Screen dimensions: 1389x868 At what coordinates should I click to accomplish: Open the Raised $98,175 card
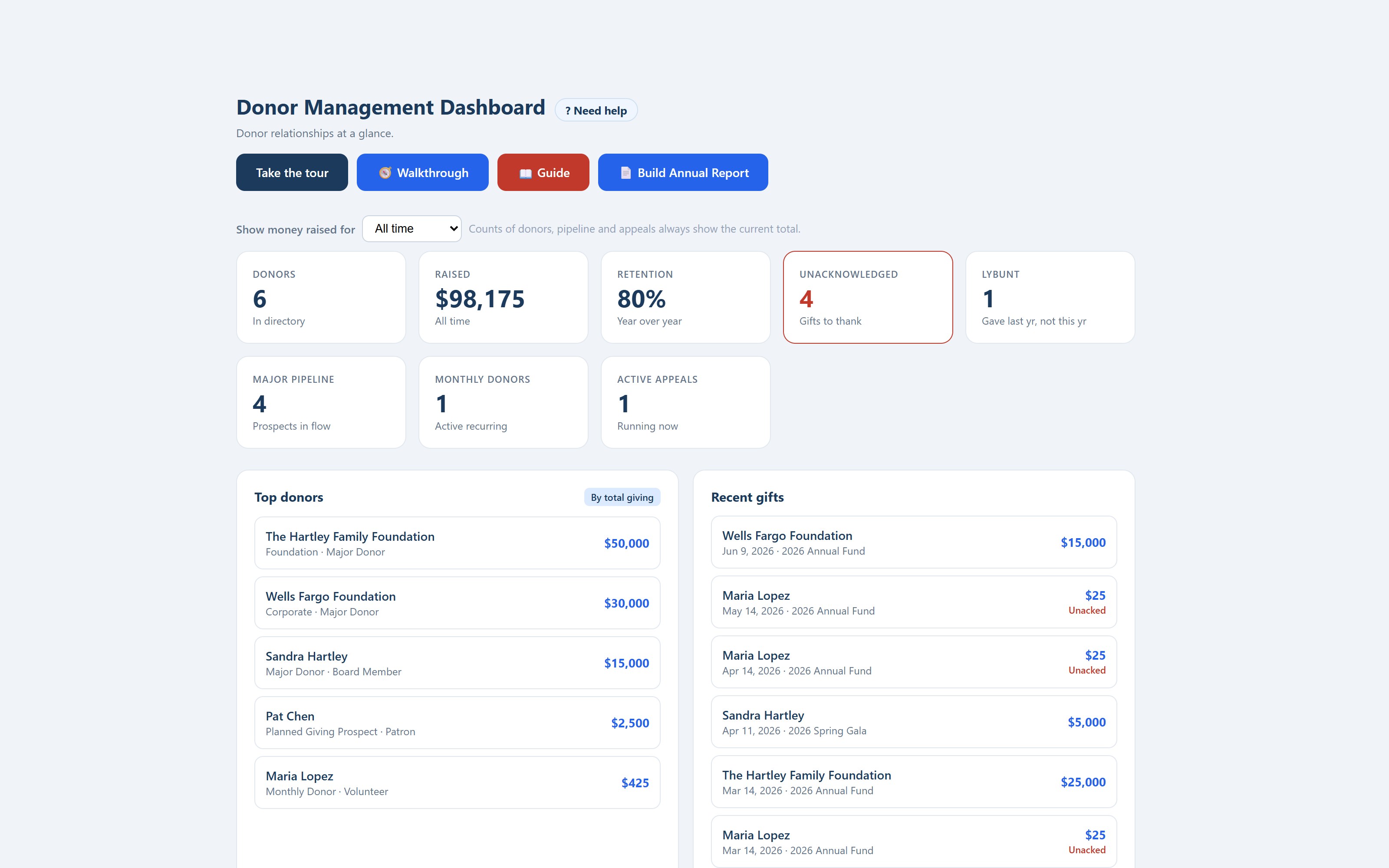click(x=504, y=297)
